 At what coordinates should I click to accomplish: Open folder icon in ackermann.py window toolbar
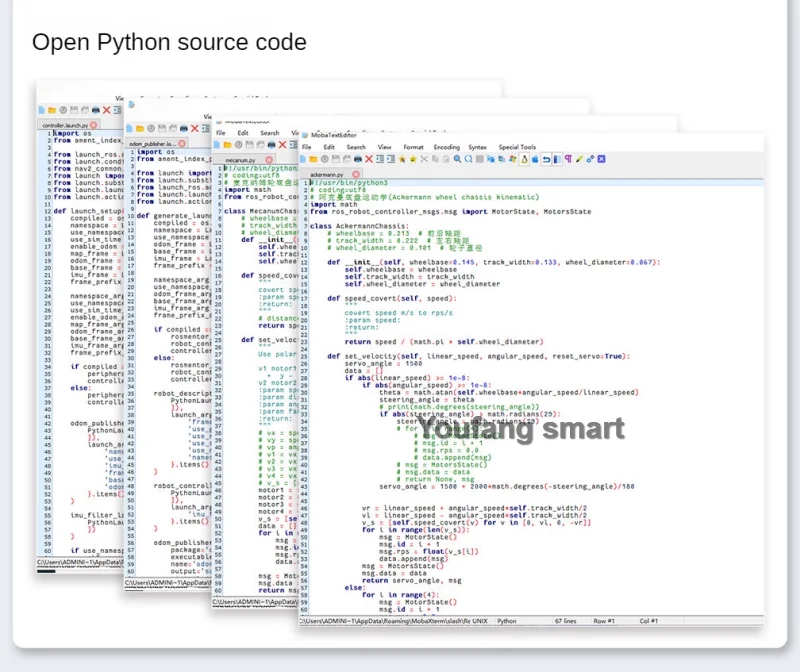click(x=313, y=159)
